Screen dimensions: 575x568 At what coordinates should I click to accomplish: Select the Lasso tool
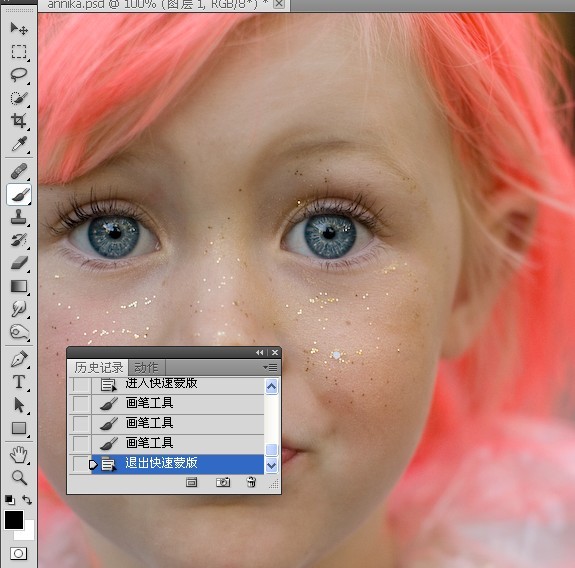point(19,75)
